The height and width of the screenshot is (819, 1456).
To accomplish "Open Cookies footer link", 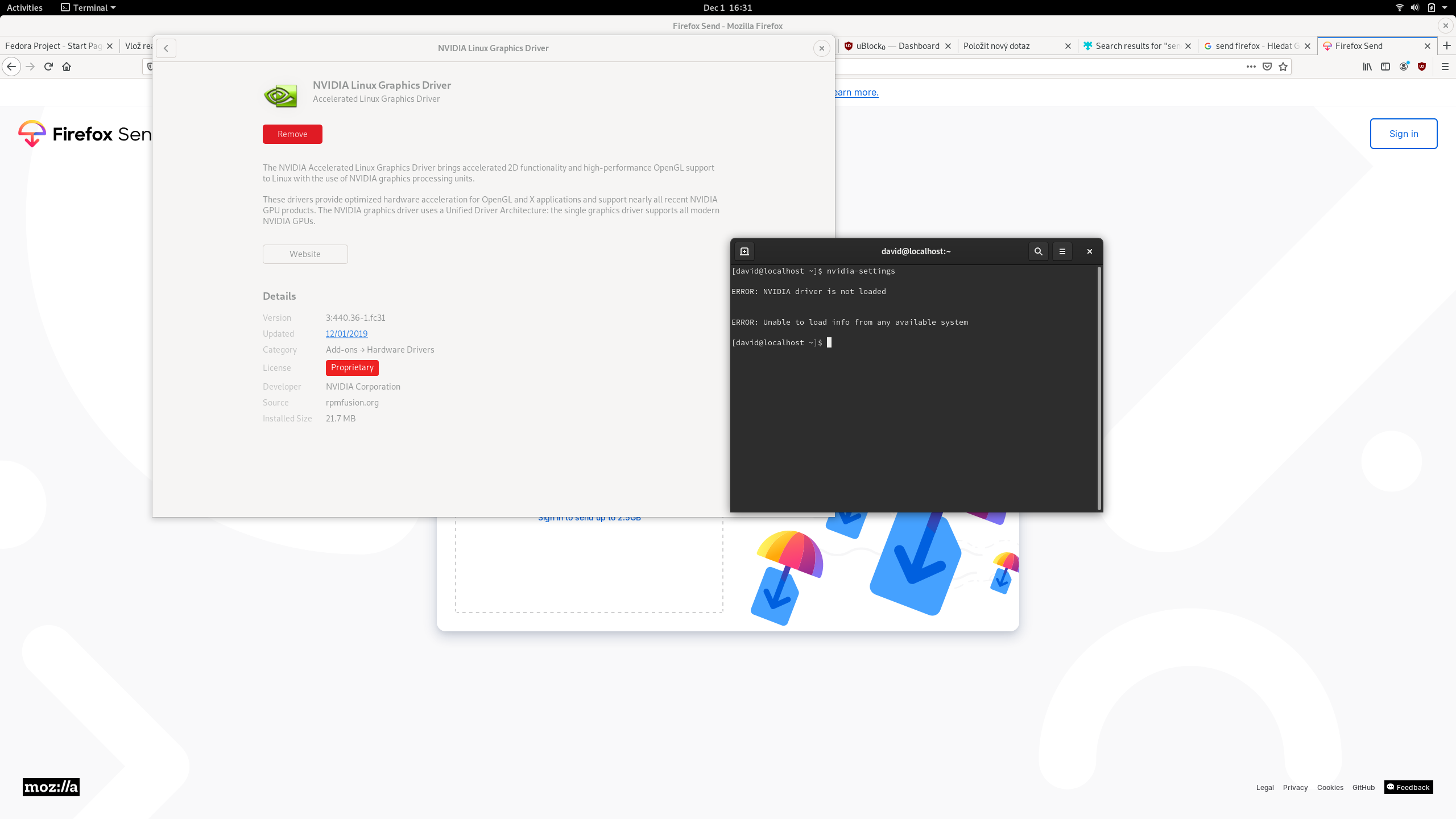I will point(1330,788).
